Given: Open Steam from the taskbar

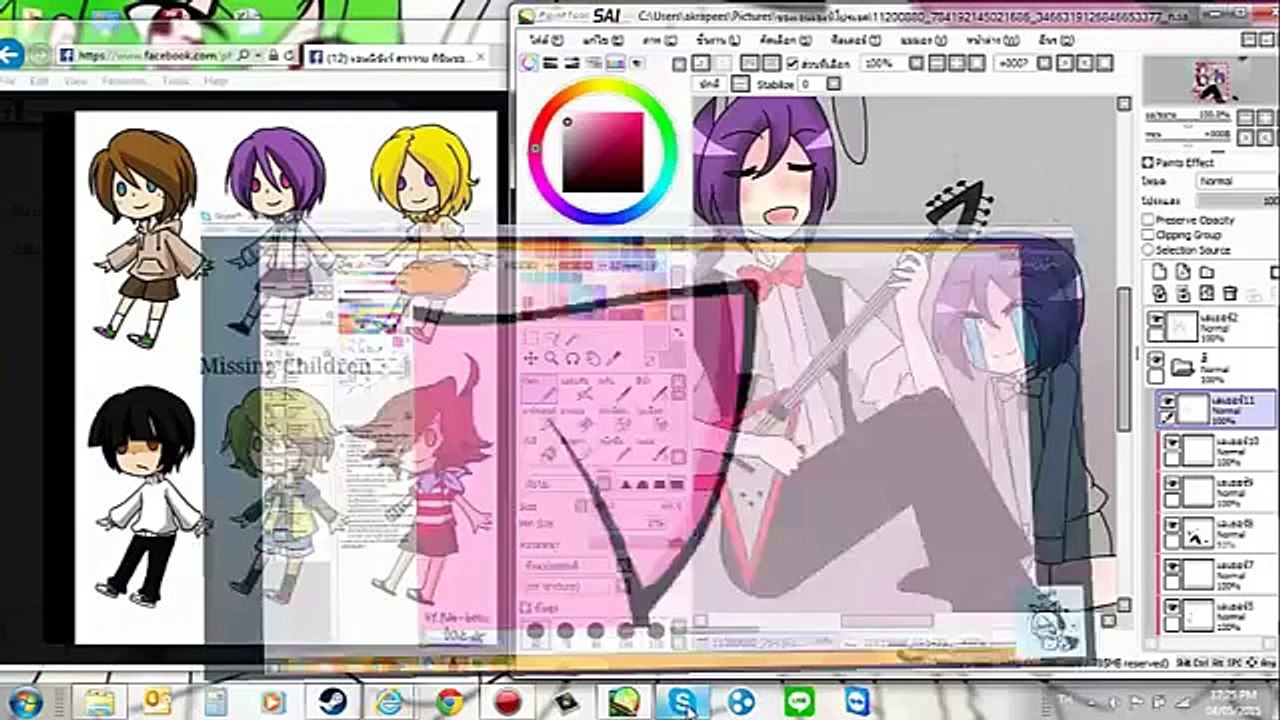Looking at the screenshot, I should coord(330,701).
